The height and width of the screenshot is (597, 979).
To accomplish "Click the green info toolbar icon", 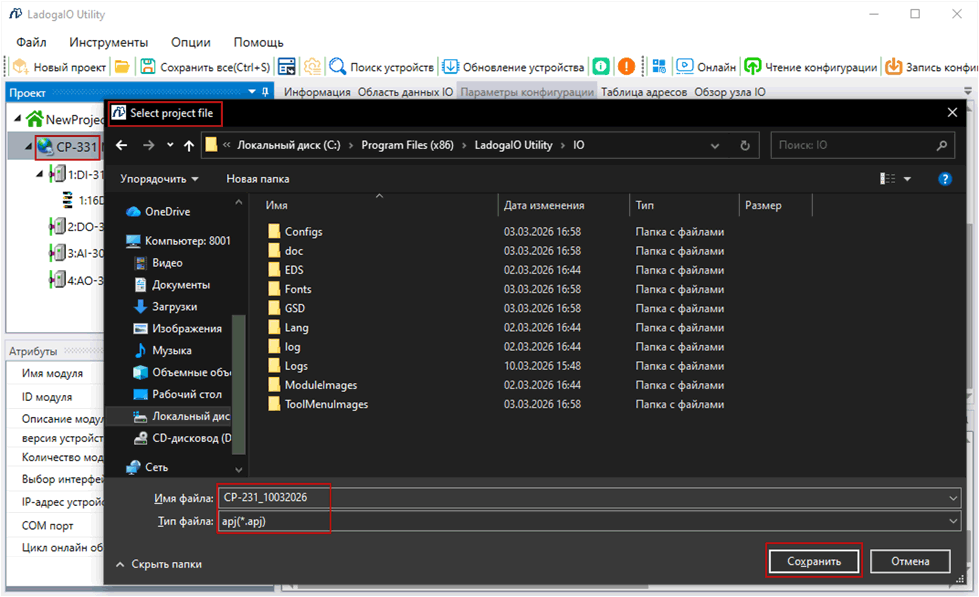I will 601,66.
